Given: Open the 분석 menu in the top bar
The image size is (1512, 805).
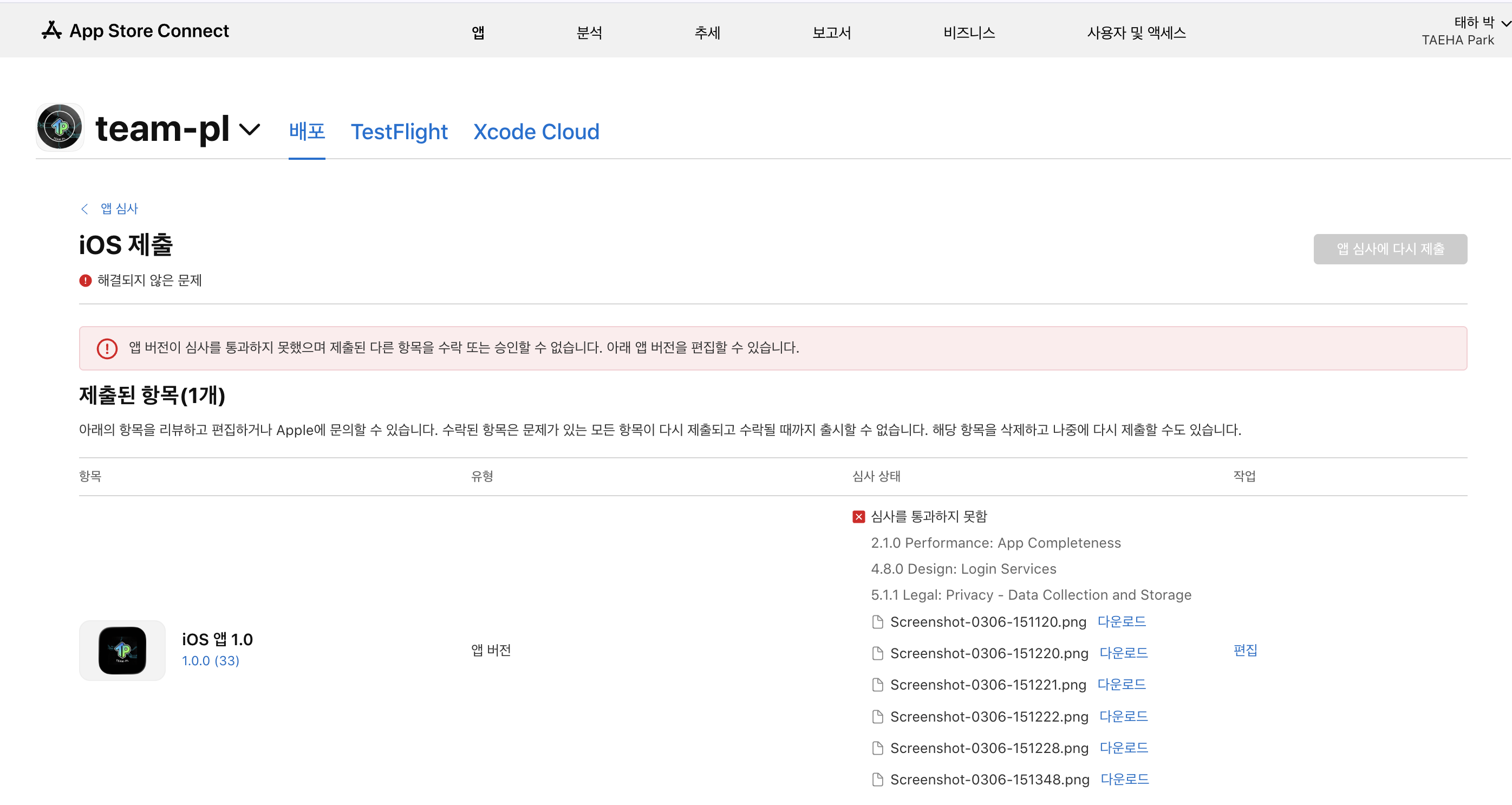Looking at the screenshot, I should tap(589, 33).
